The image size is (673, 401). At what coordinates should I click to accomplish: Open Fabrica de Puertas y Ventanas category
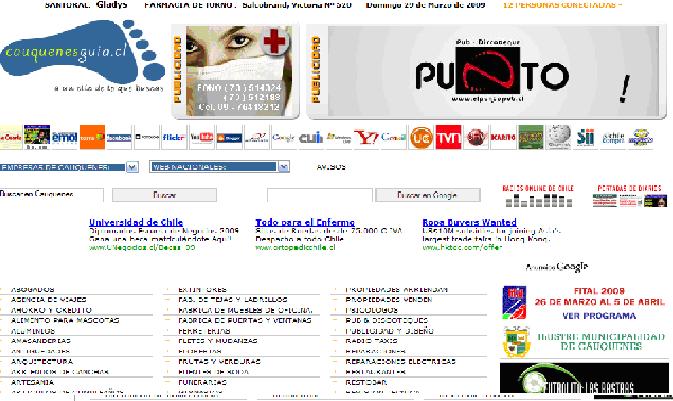click(x=245, y=320)
